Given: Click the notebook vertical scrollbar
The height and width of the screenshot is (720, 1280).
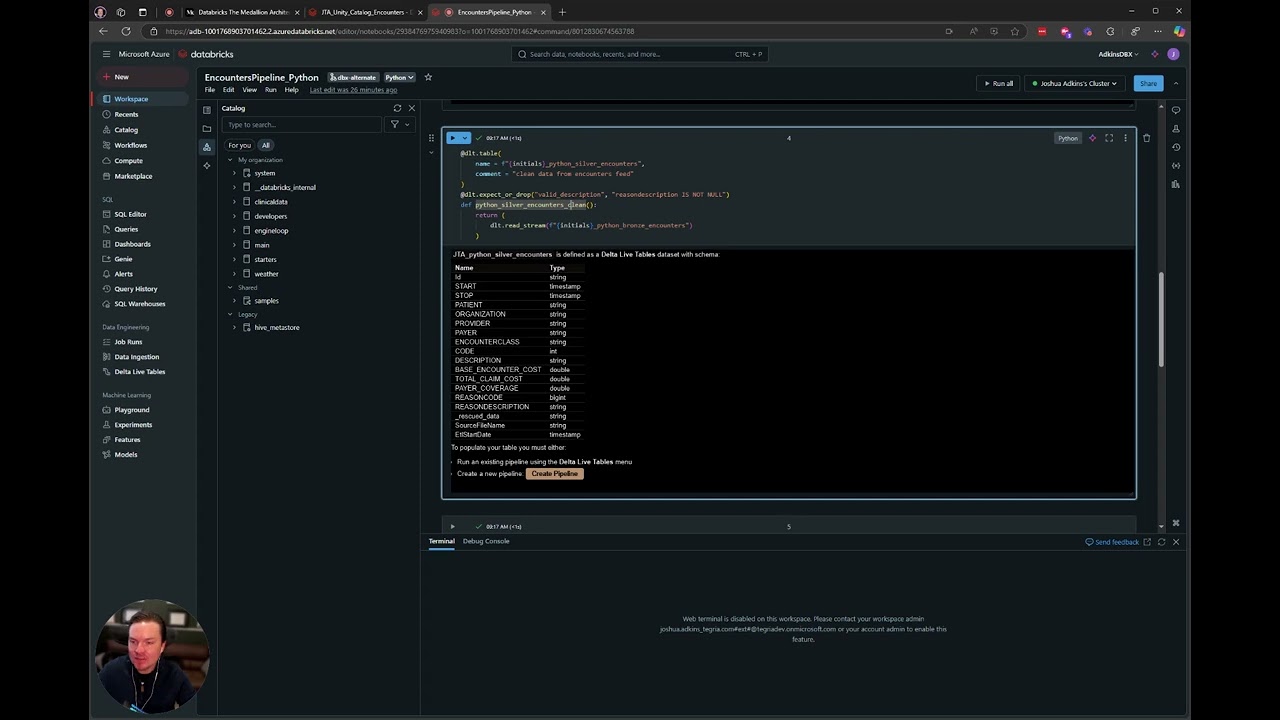Looking at the screenshot, I should pos(1161,320).
